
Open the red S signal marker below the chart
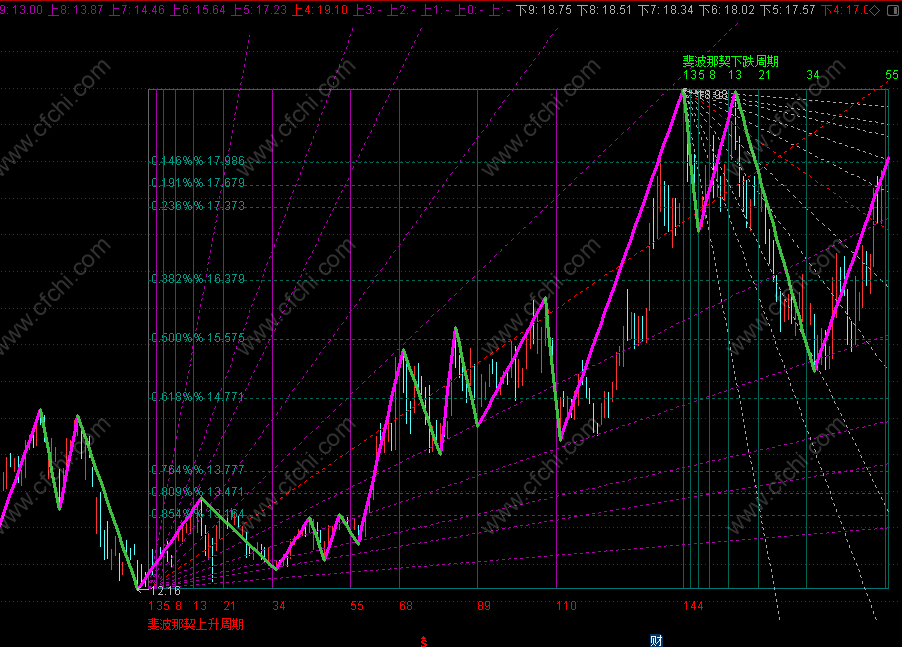pos(424,641)
